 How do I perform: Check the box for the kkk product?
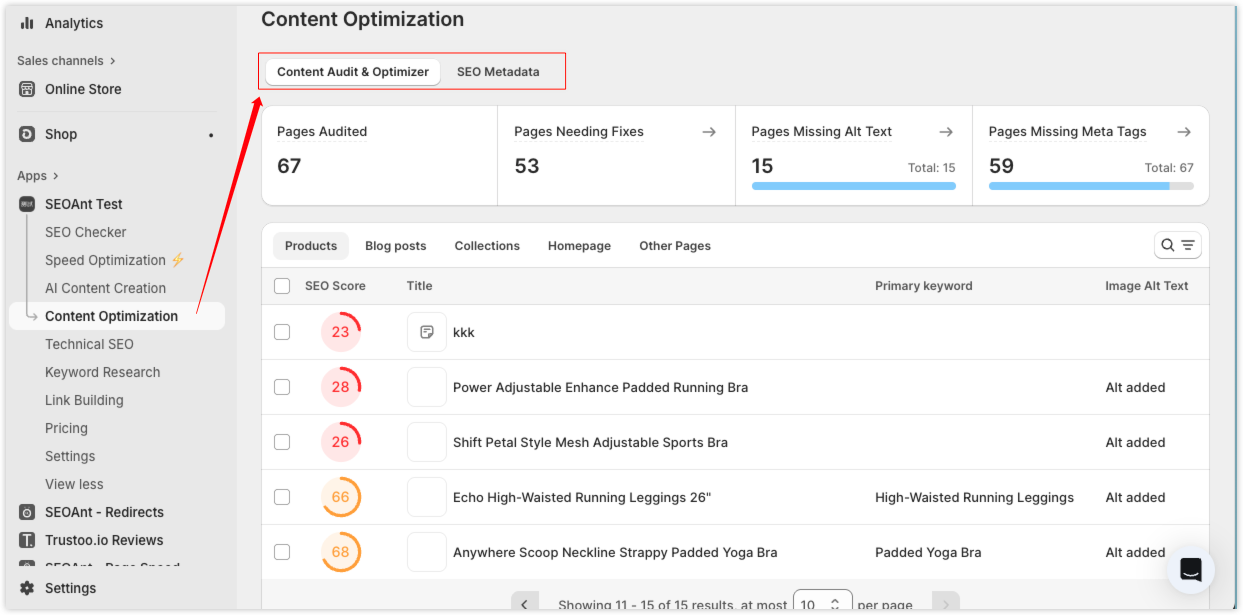pos(282,332)
